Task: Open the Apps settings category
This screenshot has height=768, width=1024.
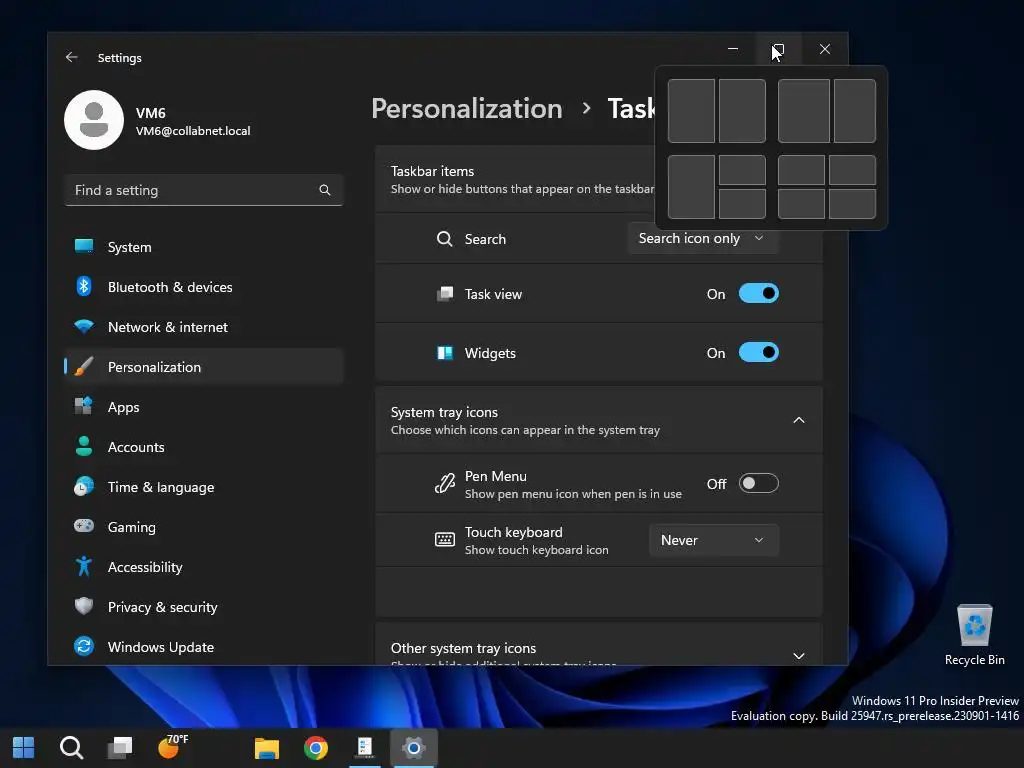Action: (x=204, y=407)
